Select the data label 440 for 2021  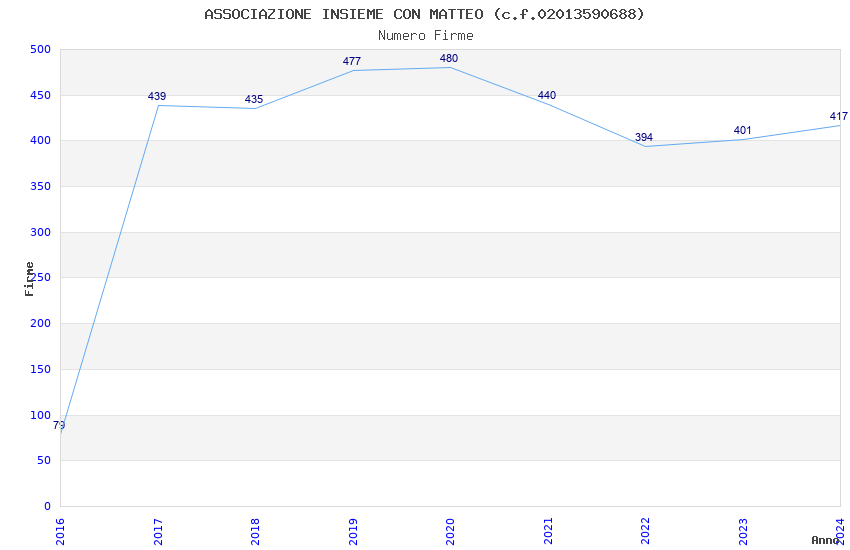click(547, 95)
